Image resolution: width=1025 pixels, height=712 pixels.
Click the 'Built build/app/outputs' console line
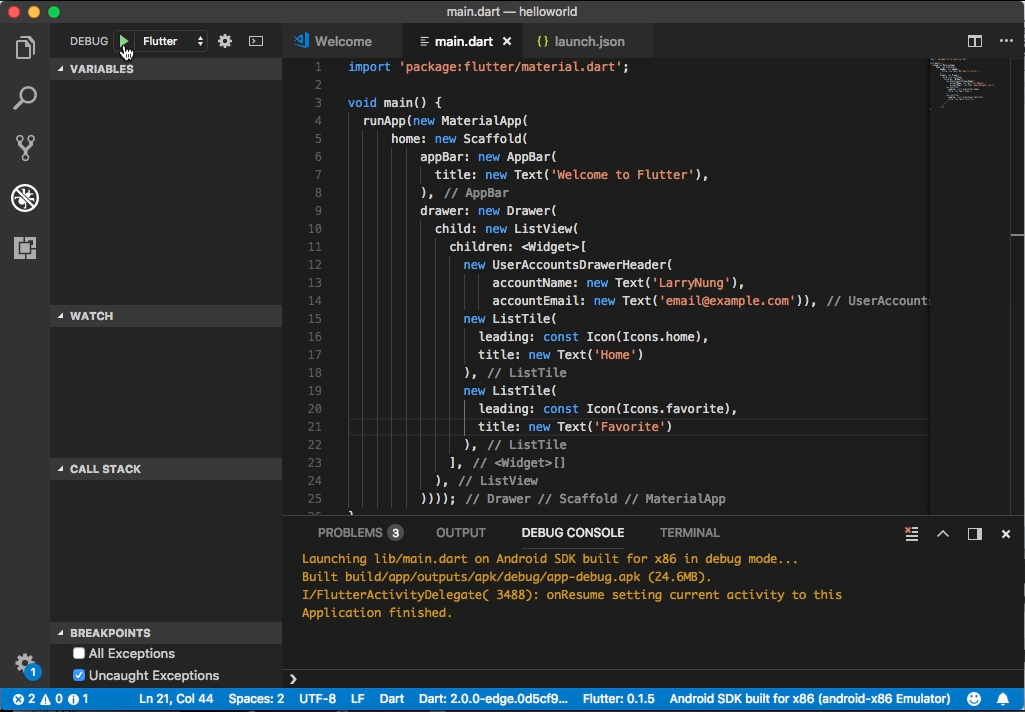pos(507,577)
